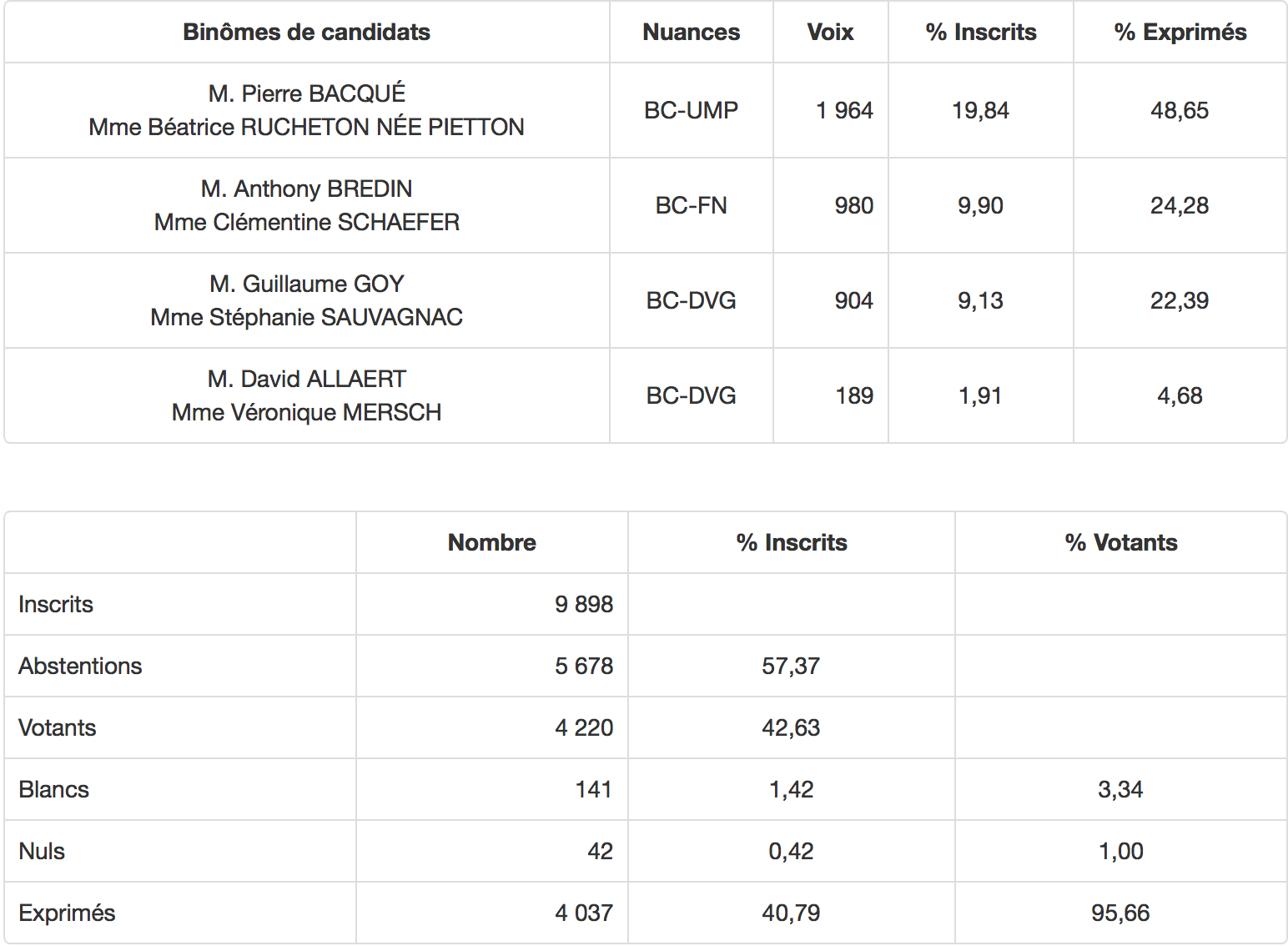This screenshot has width=1288, height=946.
Task: Select the % Votants column header
Action: pos(1120,543)
